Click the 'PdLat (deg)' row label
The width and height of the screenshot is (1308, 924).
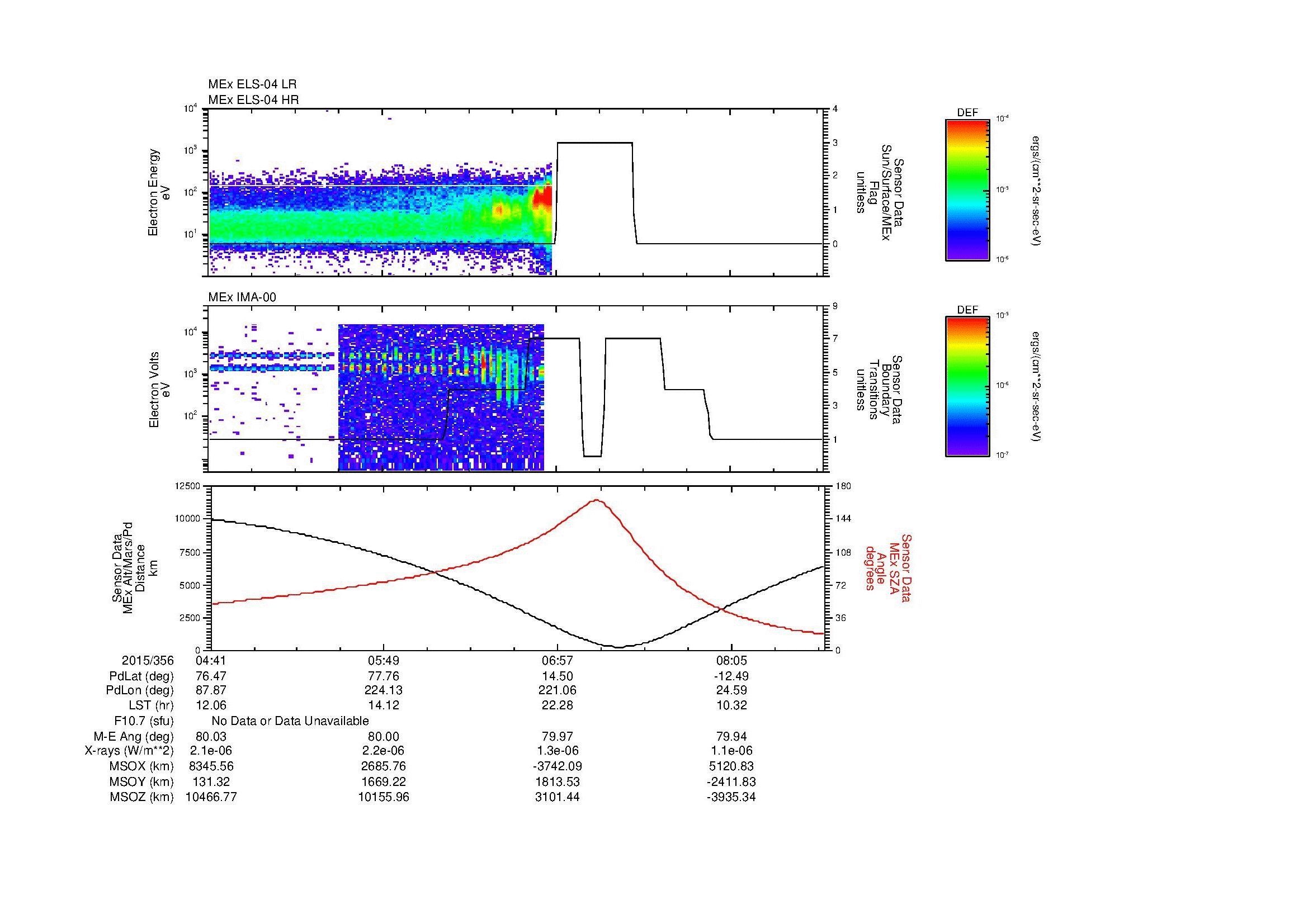pyautogui.click(x=141, y=676)
